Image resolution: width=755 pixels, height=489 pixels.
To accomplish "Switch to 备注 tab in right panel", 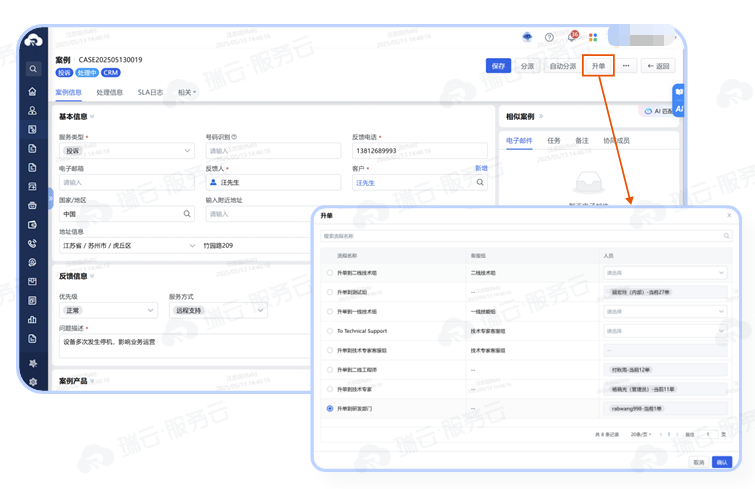I will (x=582, y=141).
